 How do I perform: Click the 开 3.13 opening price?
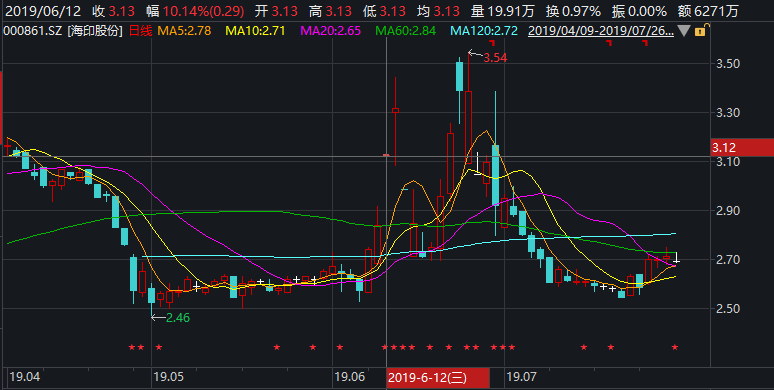[x=276, y=11]
